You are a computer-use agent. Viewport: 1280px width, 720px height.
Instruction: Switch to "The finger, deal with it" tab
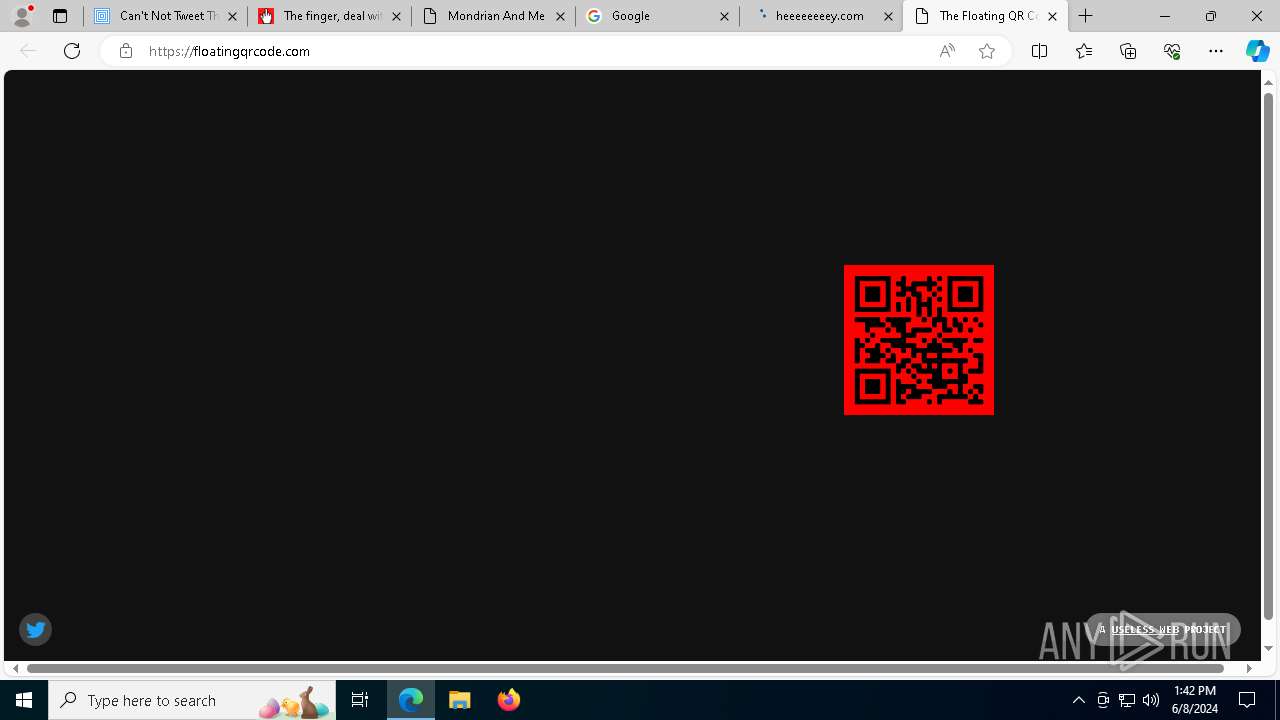(329, 16)
